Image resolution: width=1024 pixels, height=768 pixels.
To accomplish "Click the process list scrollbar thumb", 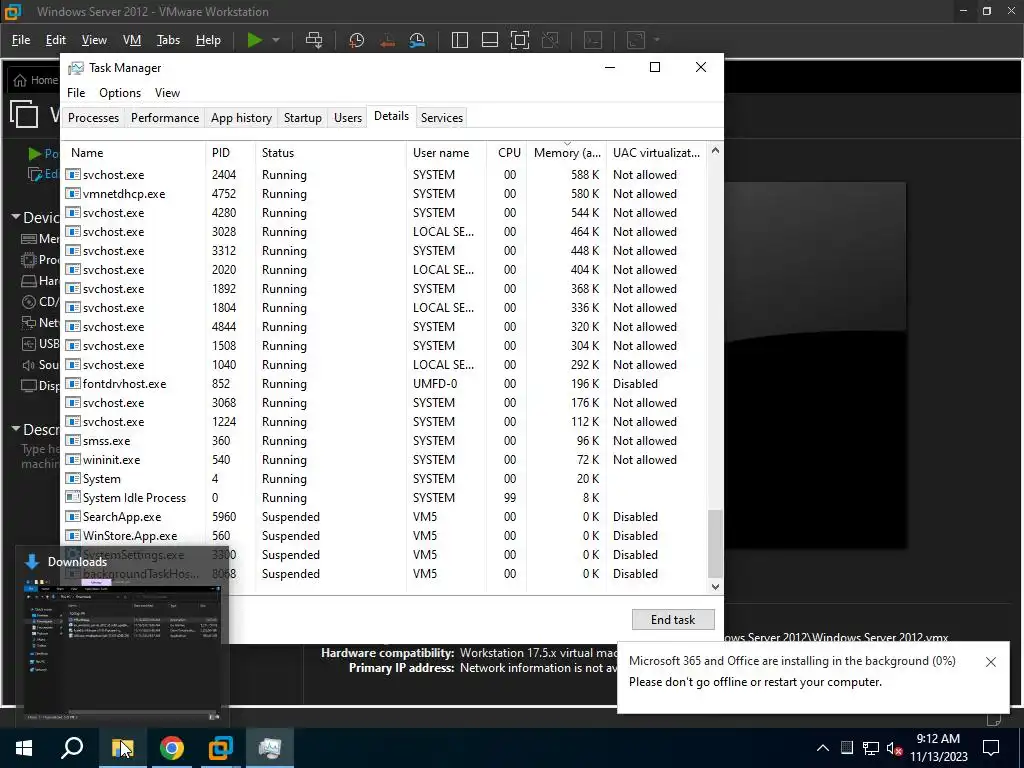I will (x=715, y=543).
